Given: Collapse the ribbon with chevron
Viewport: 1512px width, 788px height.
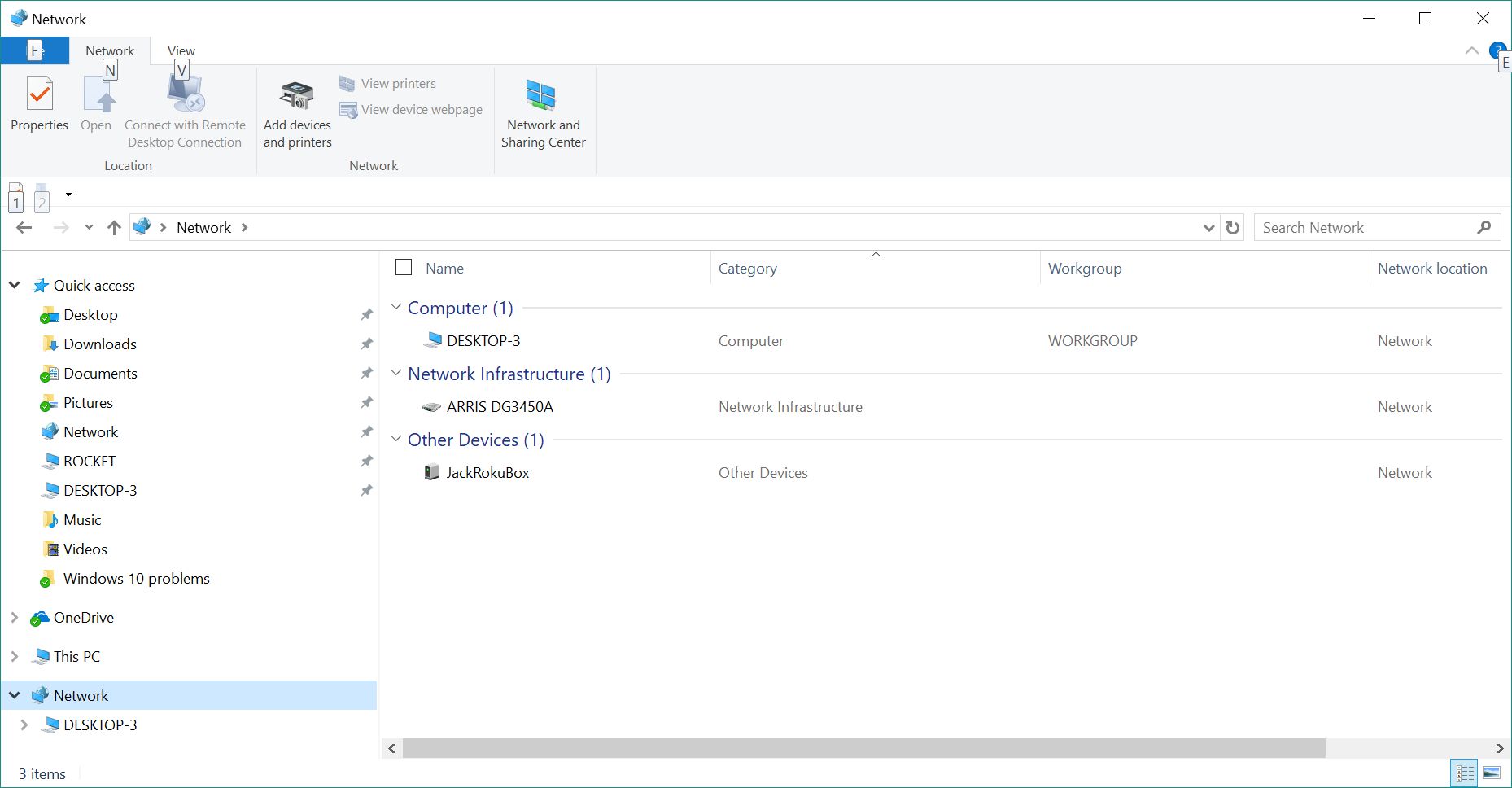Looking at the screenshot, I should [1471, 50].
